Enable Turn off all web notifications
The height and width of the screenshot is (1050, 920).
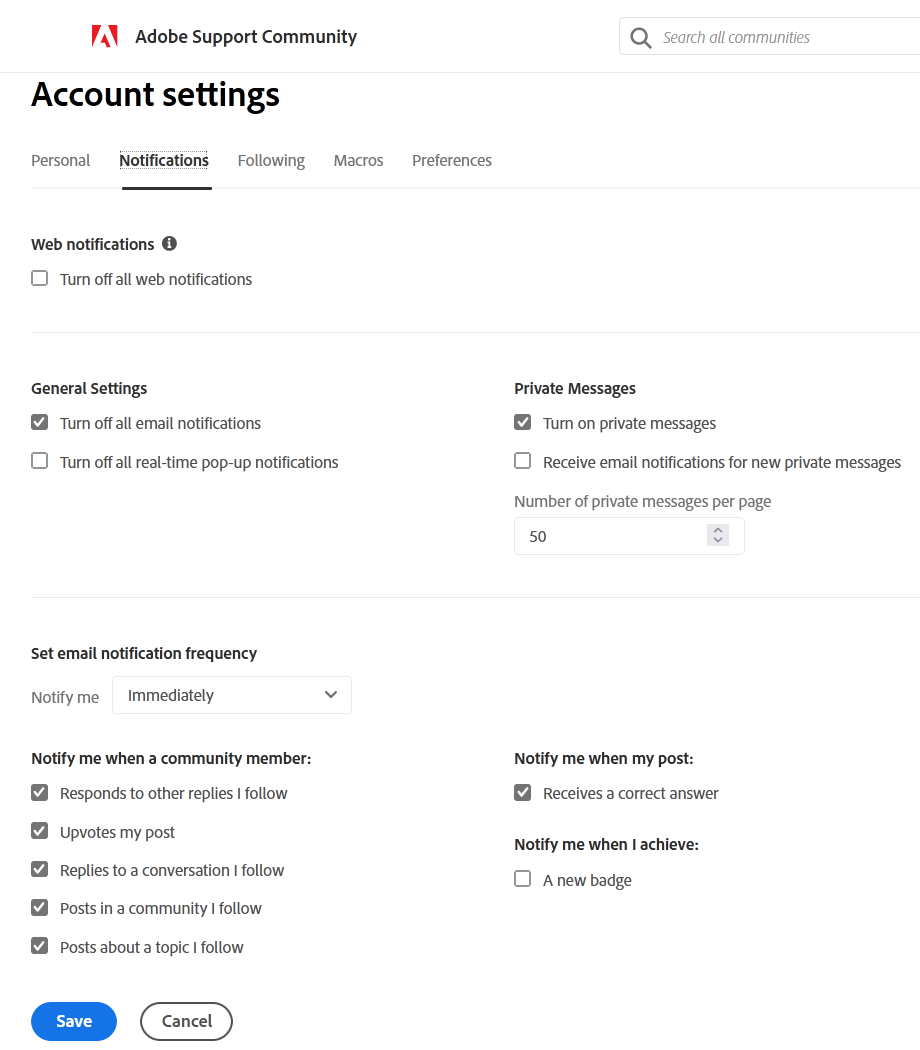(40, 279)
